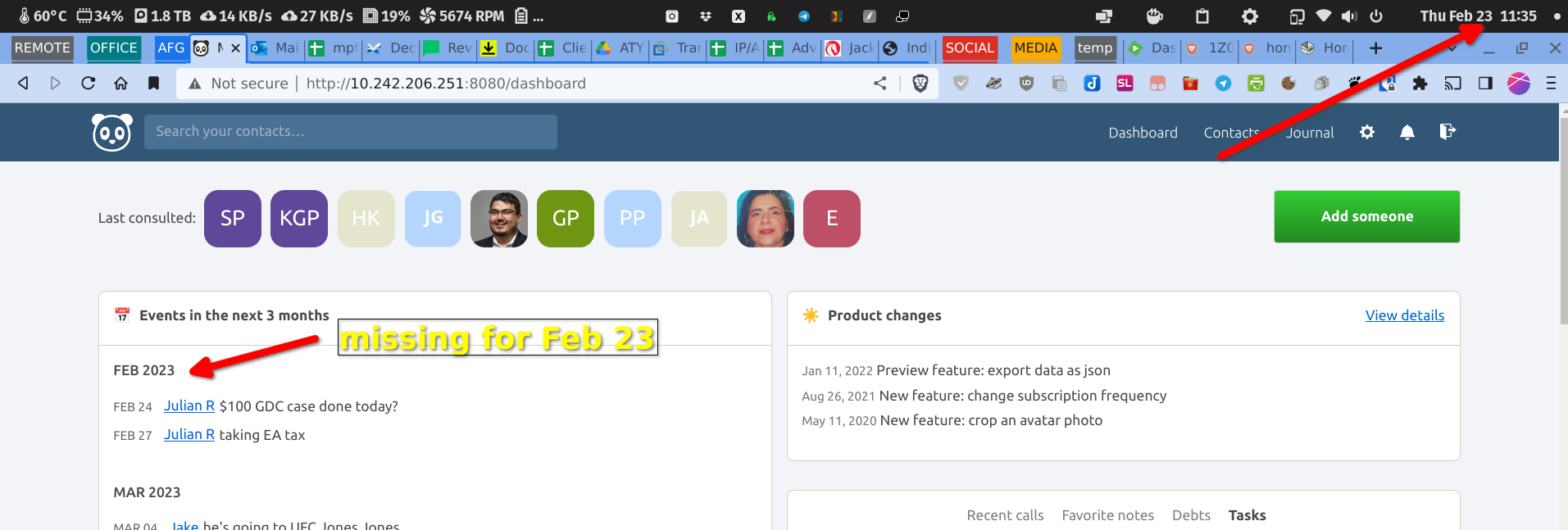Click the bookmark icon beside address bar
The image size is (1568, 530).
click(x=153, y=83)
